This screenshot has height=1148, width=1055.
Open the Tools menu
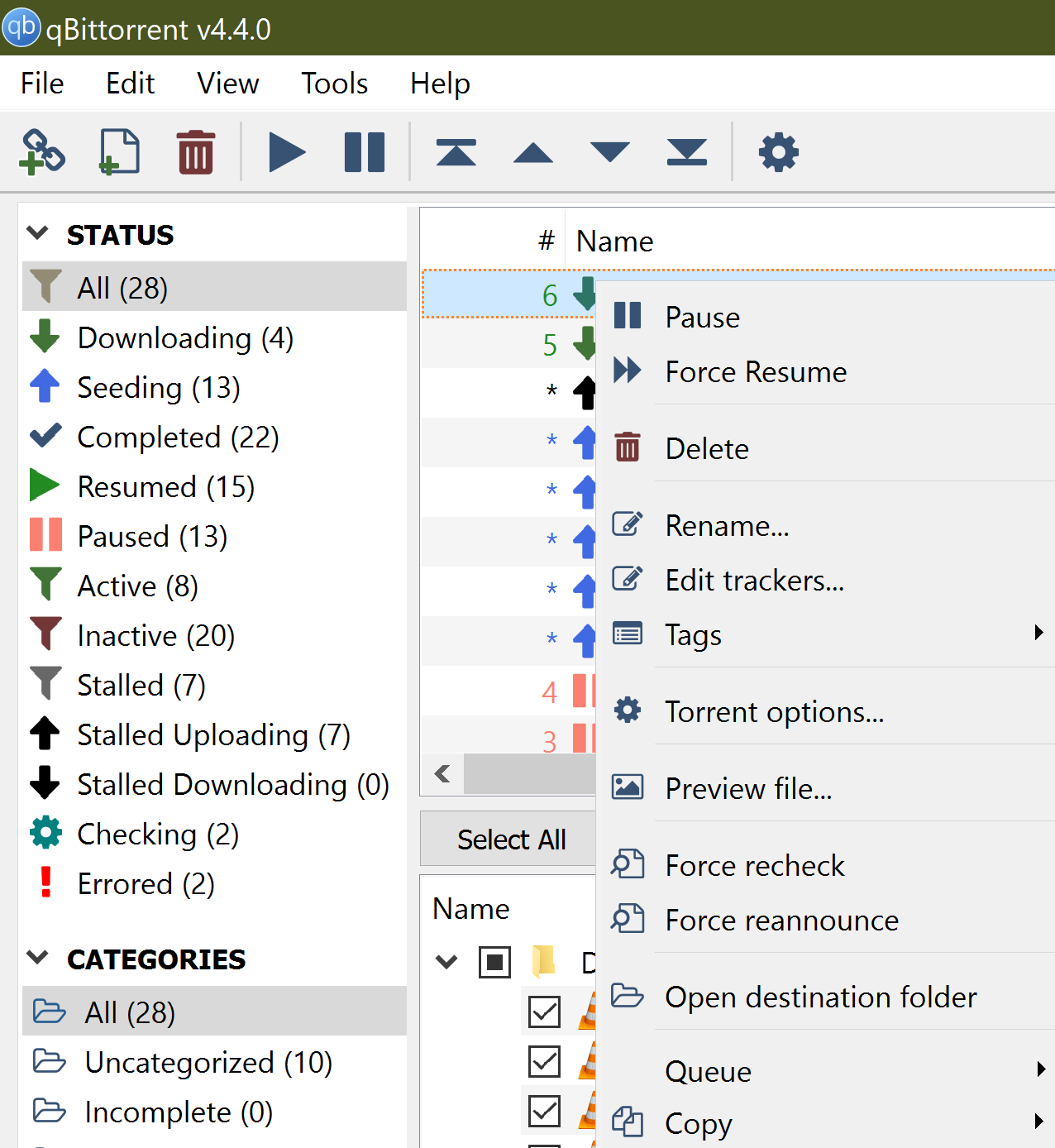pos(334,84)
